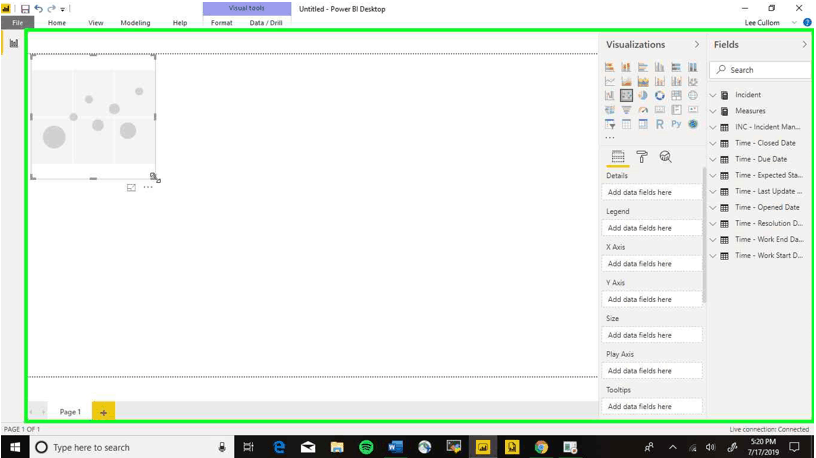Open the Data / Drill ribbon tab
The height and width of the screenshot is (458, 816).
[266, 22]
